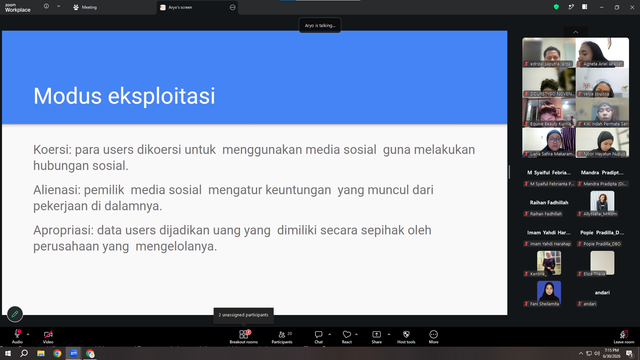Click Mandra Pradipta participant tile
Viewport: 640px width, 360px height.
[602, 173]
